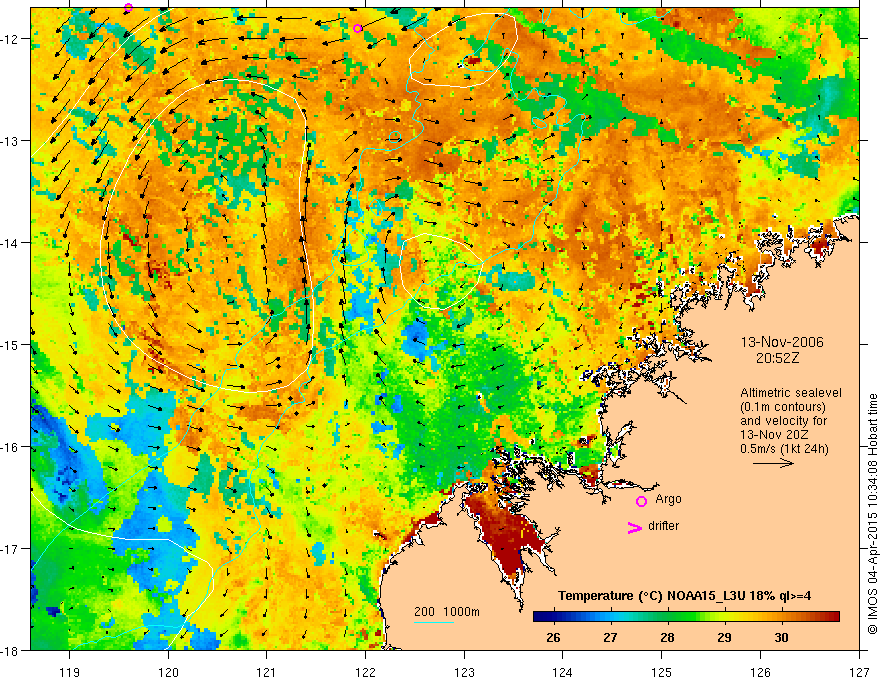Click the longitude axis label '122'
880x680 pixels.
point(365,672)
